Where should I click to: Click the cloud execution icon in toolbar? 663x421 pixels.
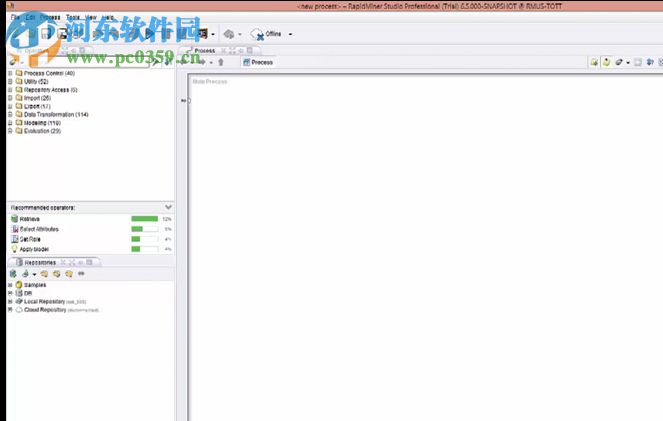(229, 34)
